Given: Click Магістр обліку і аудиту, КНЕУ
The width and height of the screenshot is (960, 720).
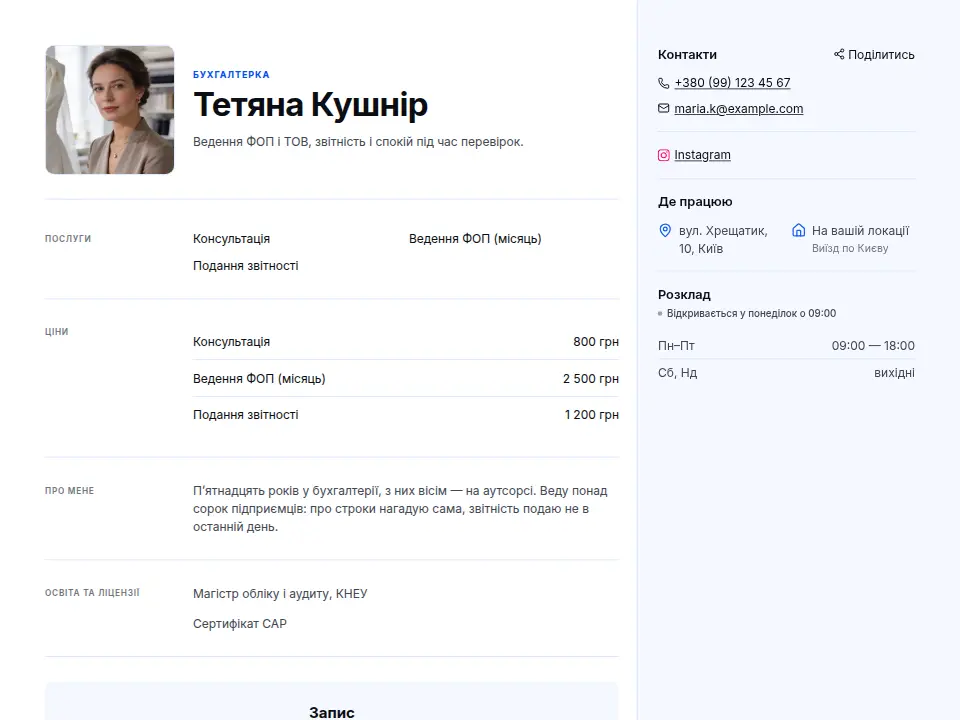Looking at the screenshot, I should pos(280,594).
